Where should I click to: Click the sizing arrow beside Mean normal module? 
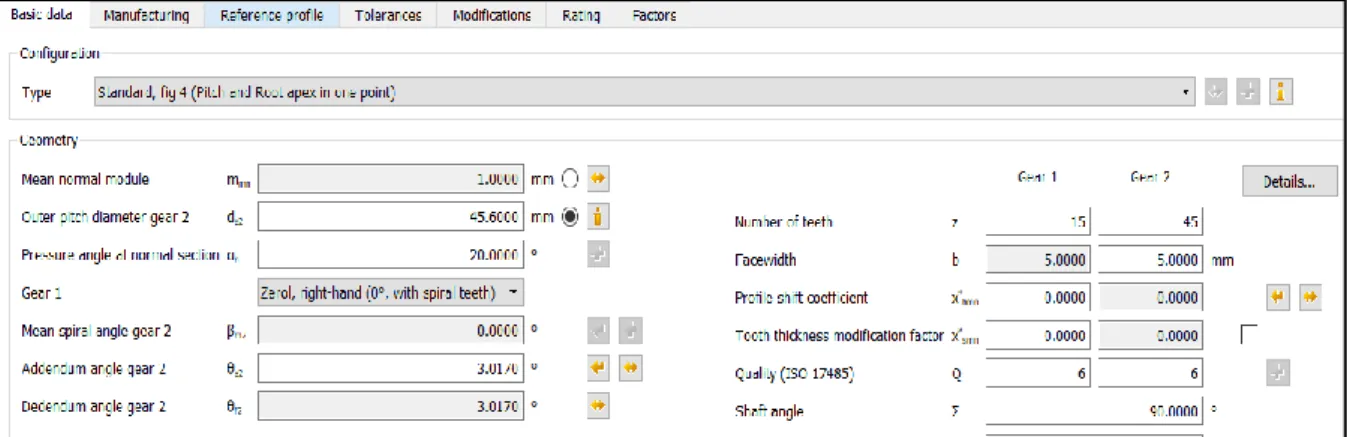click(599, 179)
